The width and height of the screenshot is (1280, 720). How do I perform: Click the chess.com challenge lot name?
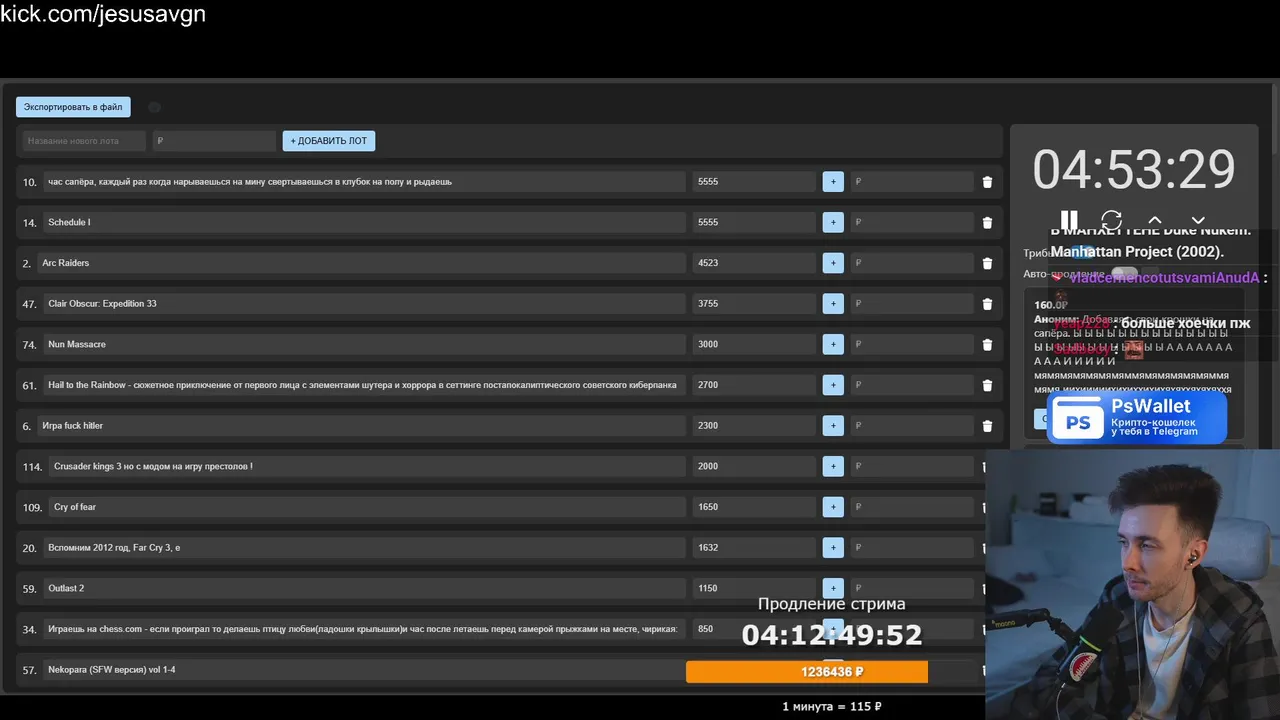[x=364, y=629]
